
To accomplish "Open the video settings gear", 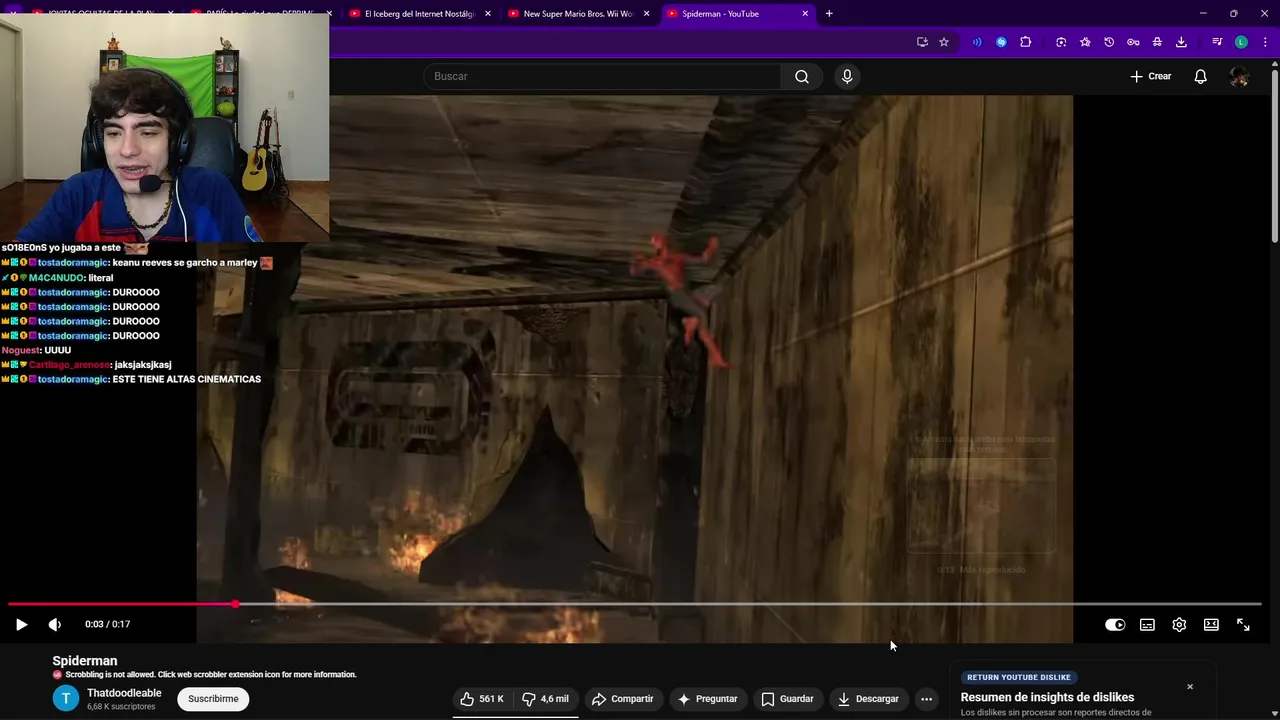I will (1179, 625).
